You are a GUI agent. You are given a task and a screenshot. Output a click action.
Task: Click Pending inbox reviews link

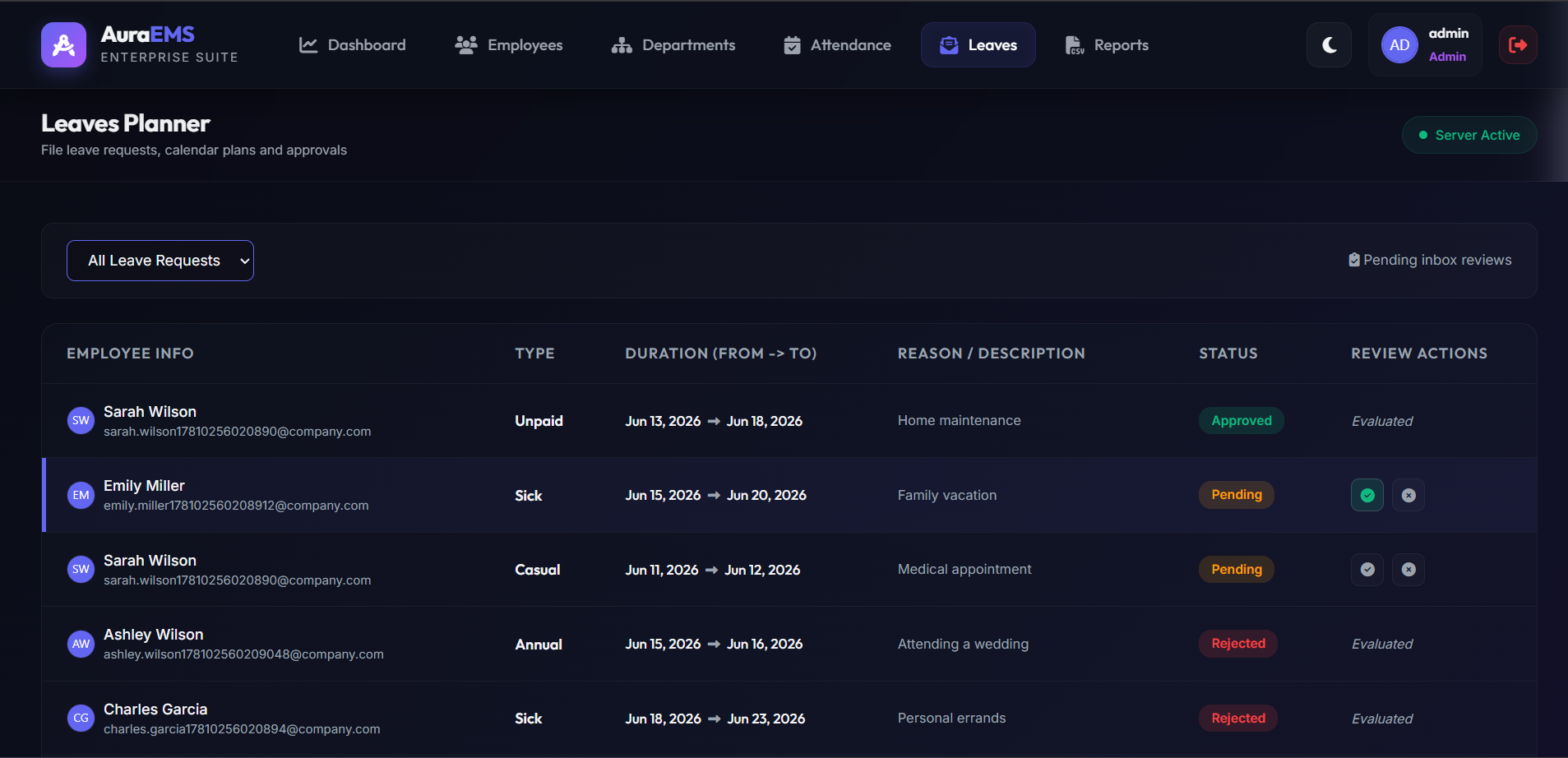[1430, 260]
